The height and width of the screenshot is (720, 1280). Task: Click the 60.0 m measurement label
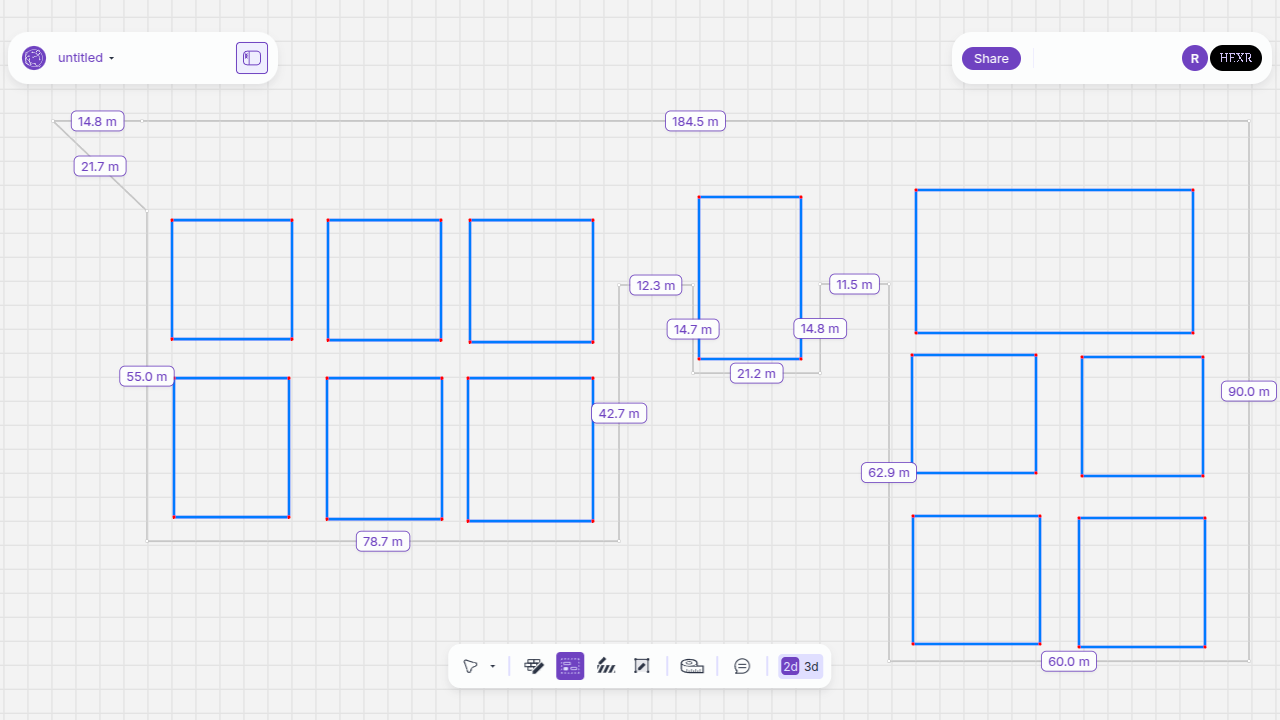1068,661
